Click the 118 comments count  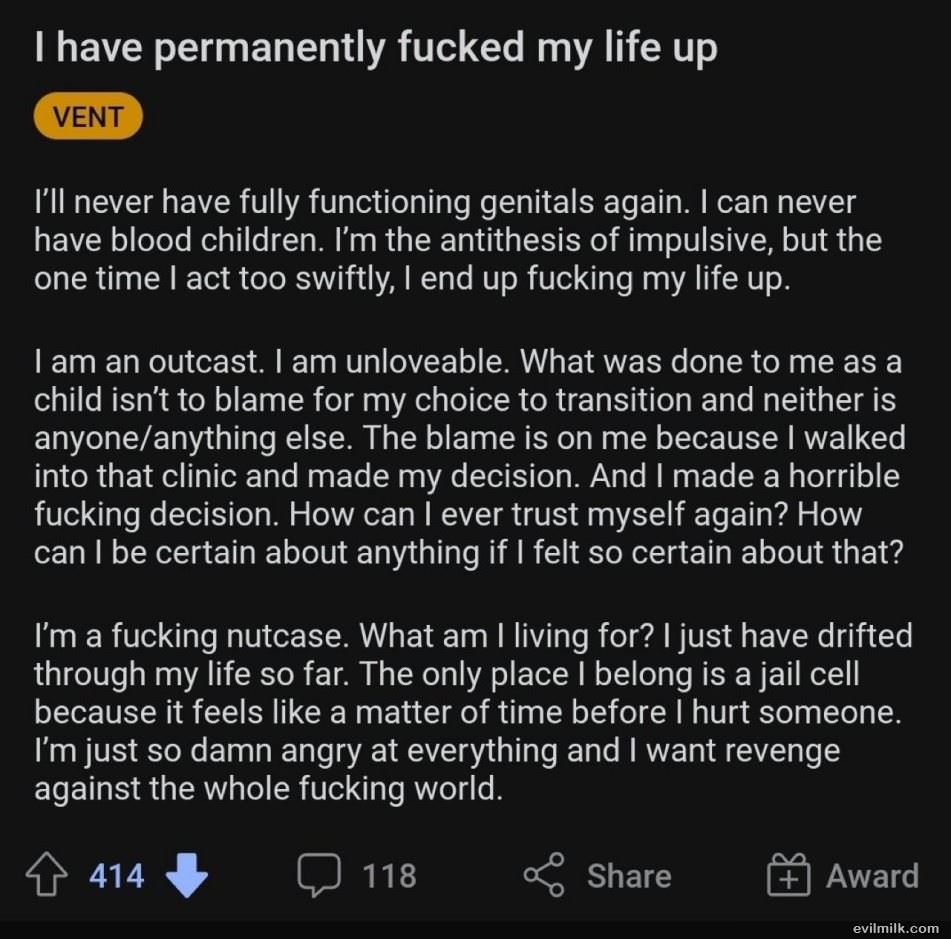coord(389,876)
